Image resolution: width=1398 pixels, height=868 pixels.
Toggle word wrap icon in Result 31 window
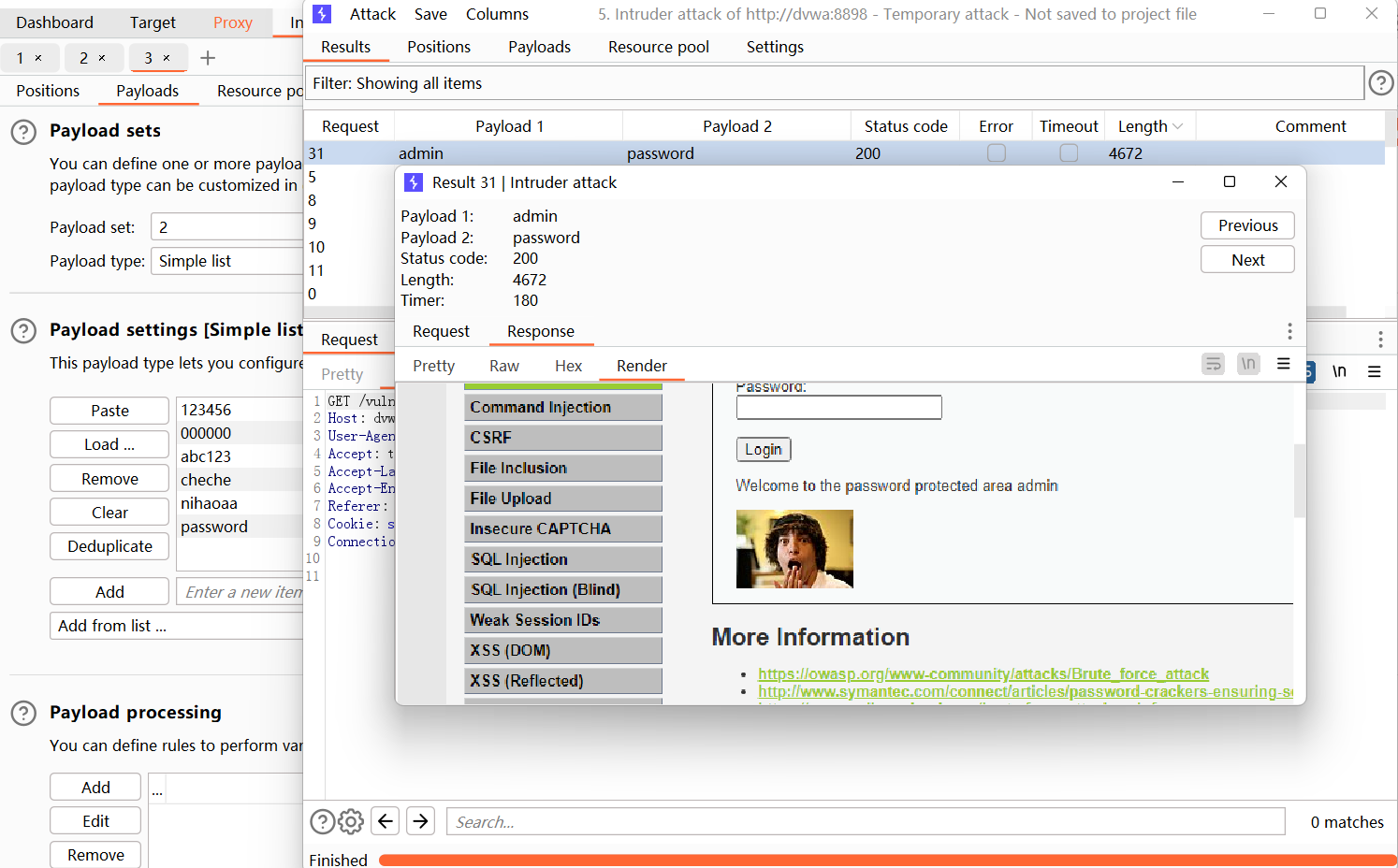coord(1213,364)
